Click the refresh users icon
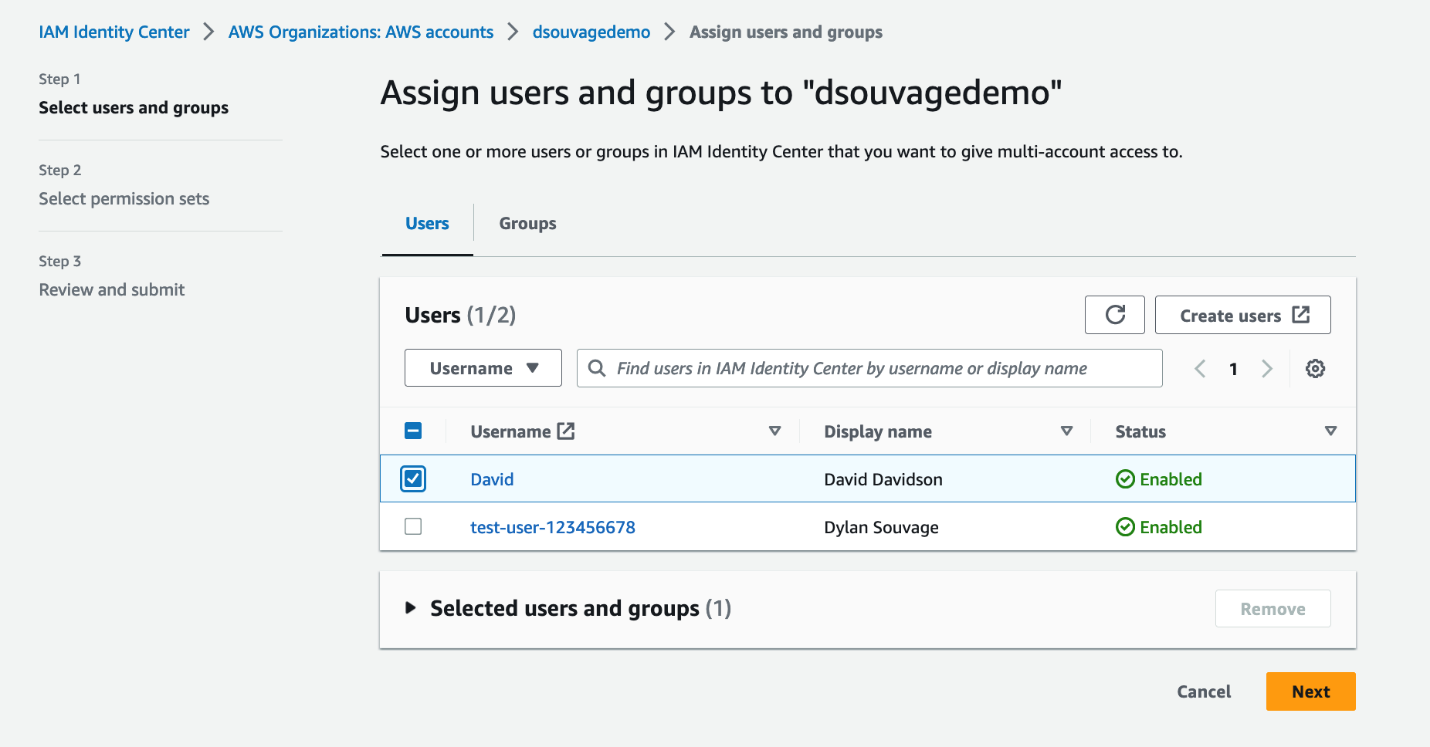The height and width of the screenshot is (747, 1430). coord(1114,314)
